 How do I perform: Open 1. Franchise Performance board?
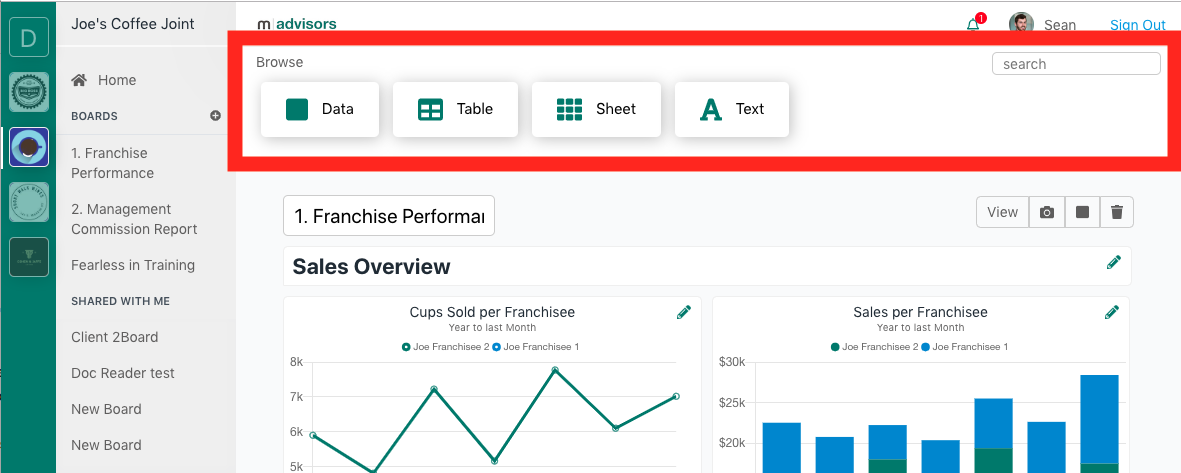pos(113,163)
